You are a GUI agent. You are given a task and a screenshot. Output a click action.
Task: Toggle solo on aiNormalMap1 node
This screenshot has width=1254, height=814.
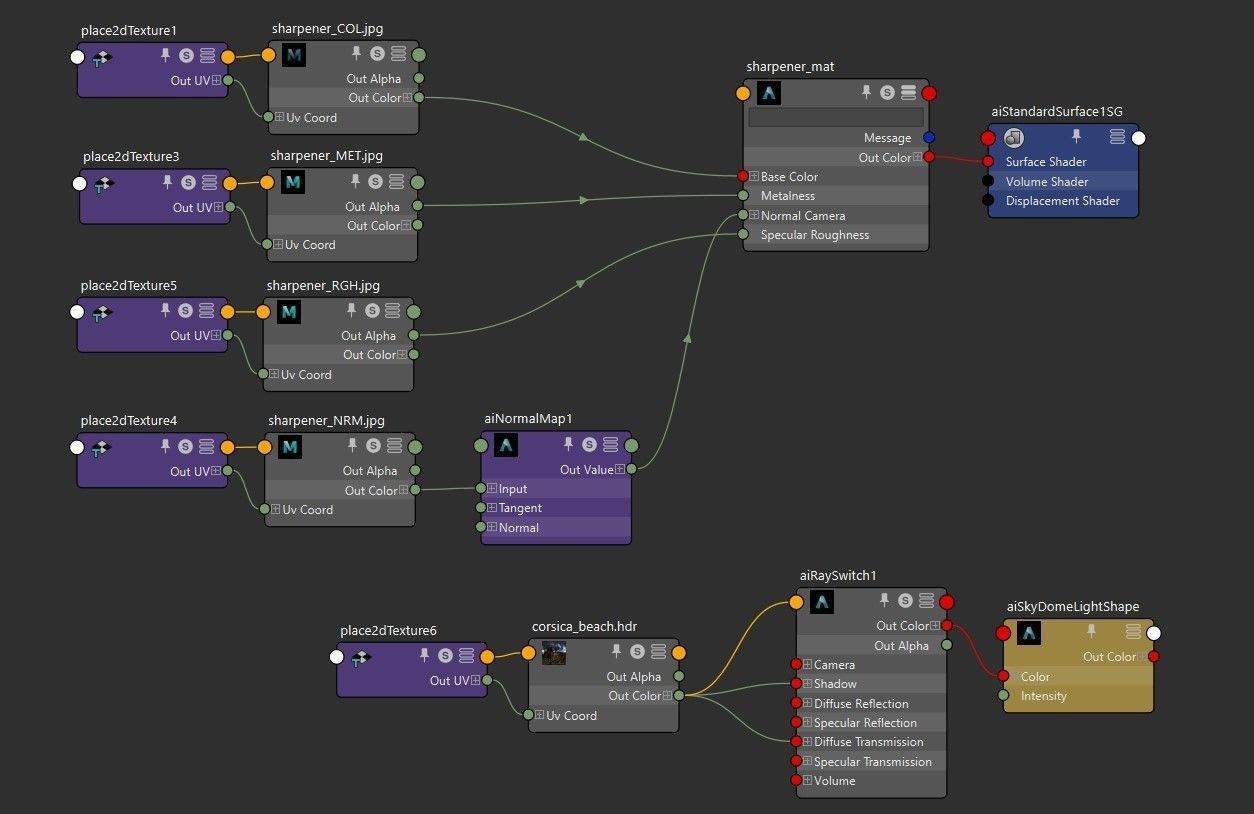point(589,444)
